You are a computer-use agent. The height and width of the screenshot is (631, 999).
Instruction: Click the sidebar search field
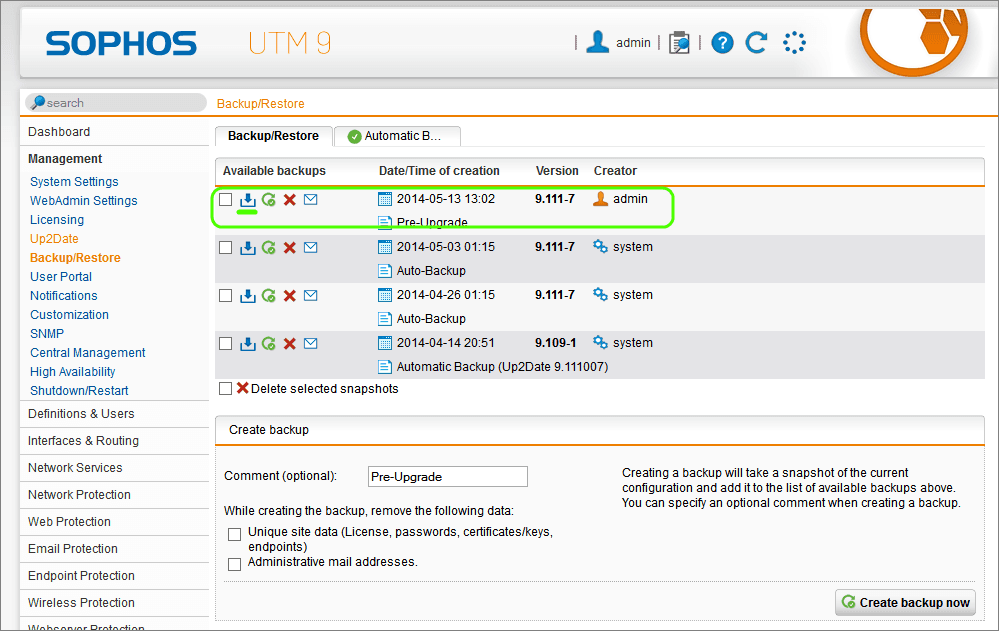click(116, 103)
